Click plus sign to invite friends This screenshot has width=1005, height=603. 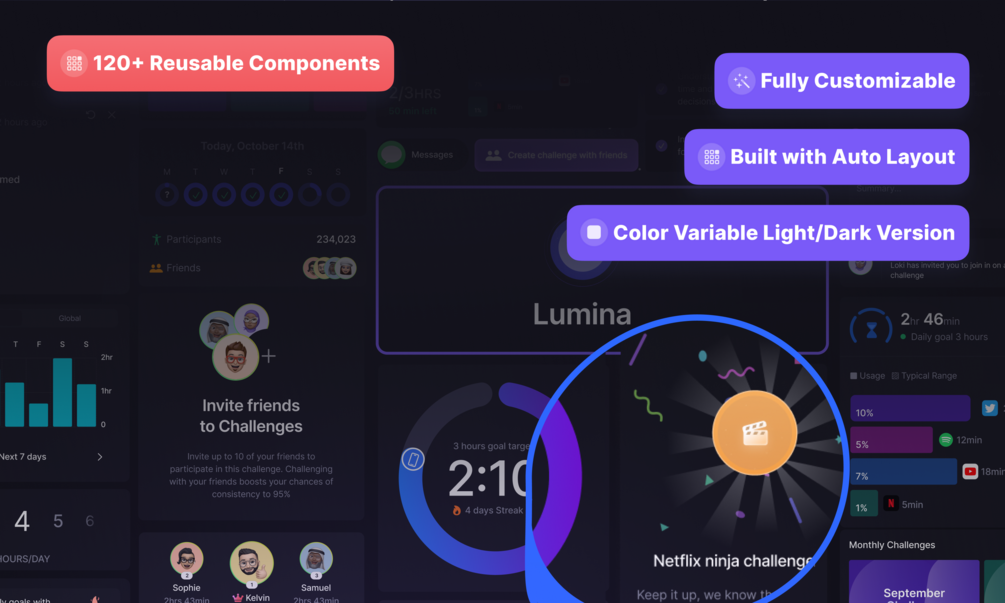[x=269, y=356]
